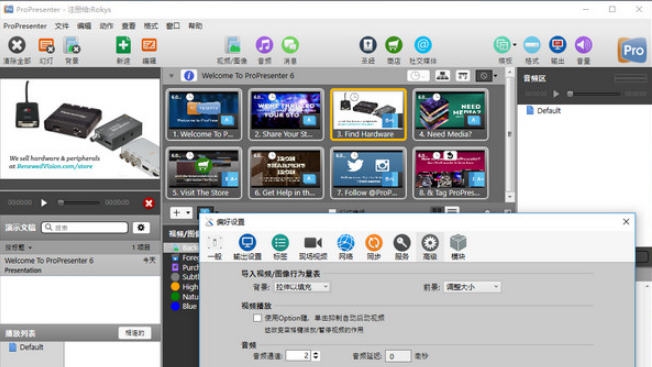Select Default playlist in the audio bin
Viewport: 652px width, 367px height.
pyautogui.click(x=543, y=111)
